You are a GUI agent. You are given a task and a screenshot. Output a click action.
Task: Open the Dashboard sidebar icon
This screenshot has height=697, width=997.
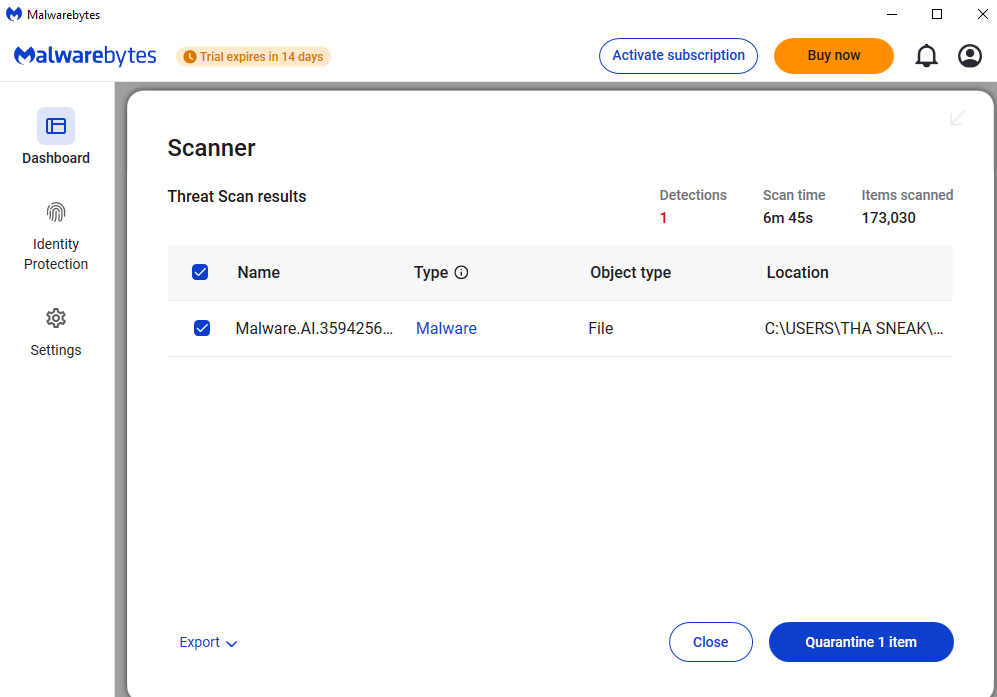(x=56, y=126)
